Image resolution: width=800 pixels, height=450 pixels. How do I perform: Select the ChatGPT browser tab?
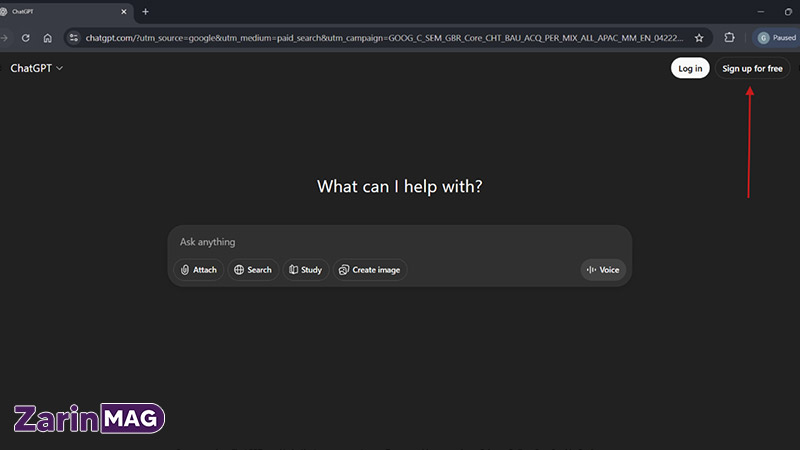64,12
